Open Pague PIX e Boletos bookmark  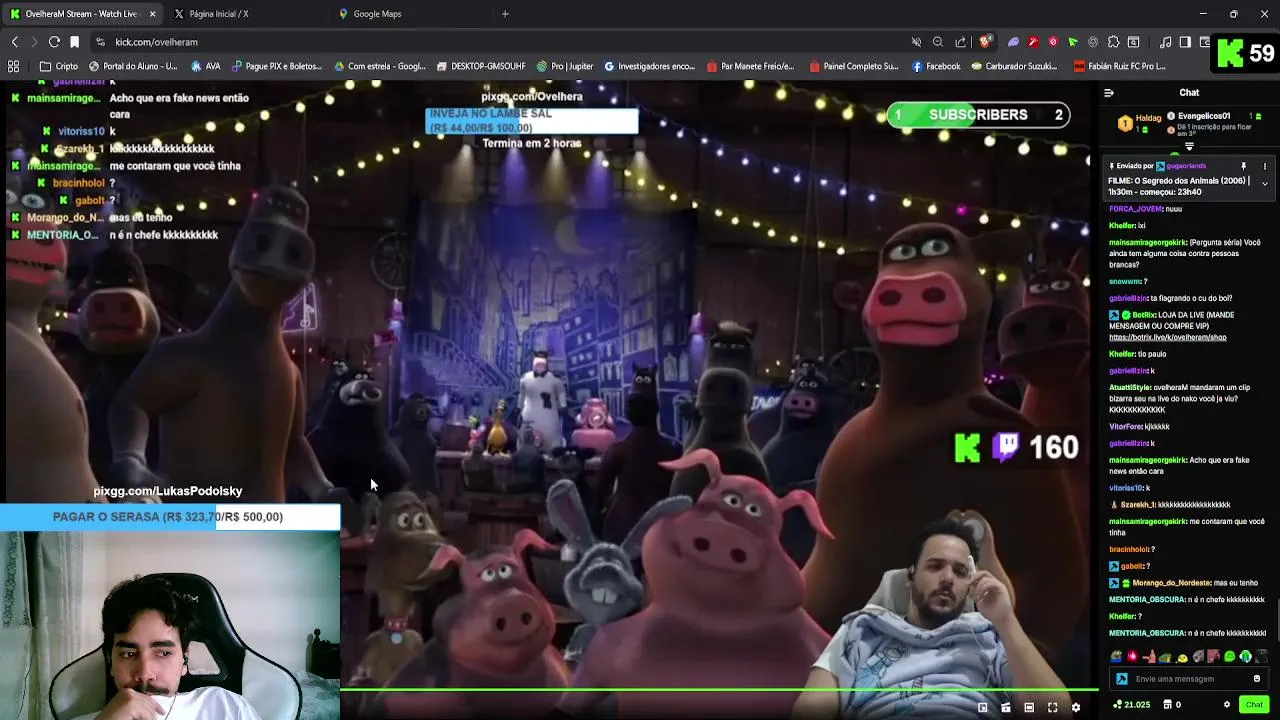tap(277, 66)
